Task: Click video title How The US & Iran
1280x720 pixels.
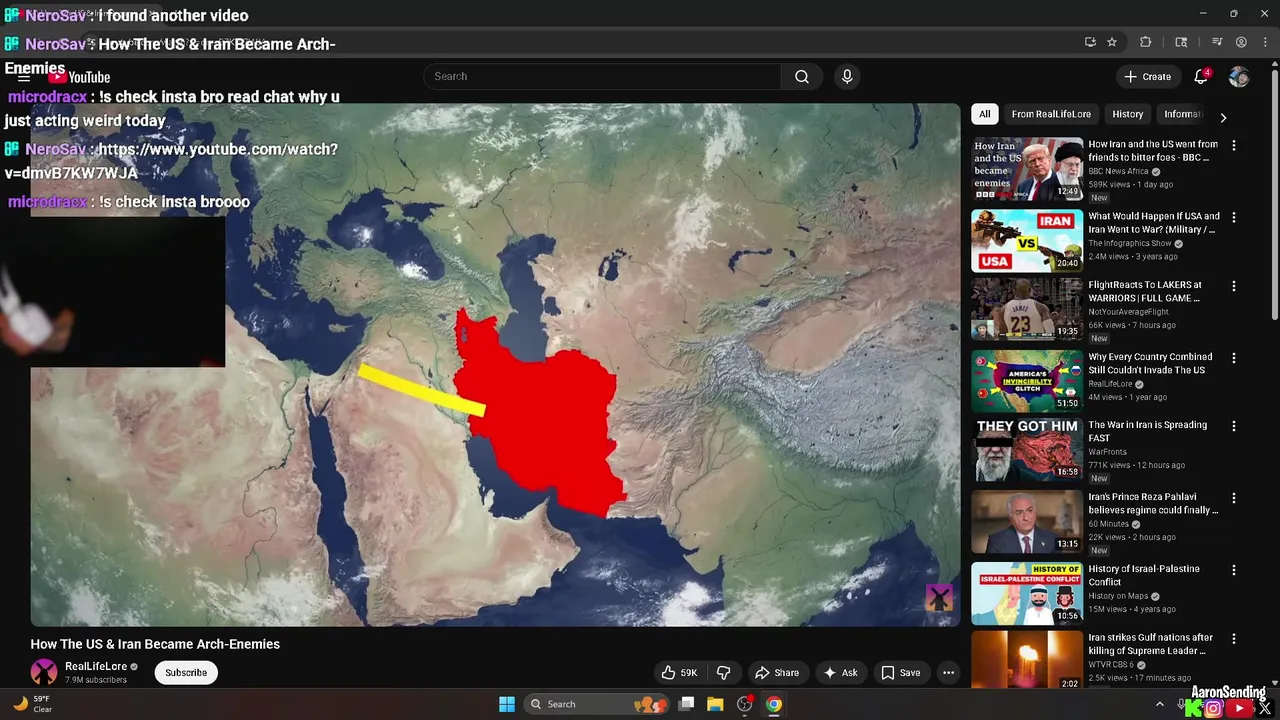Action: pos(155,644)
